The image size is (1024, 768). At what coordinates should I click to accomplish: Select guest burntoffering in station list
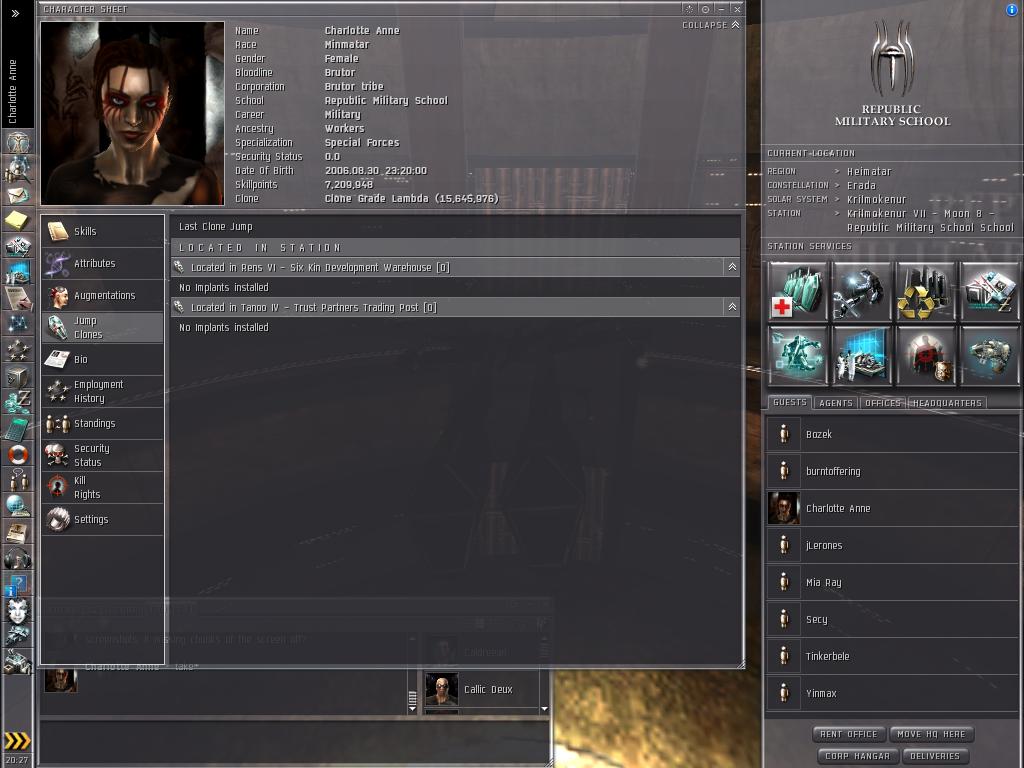tap(893, 471)
